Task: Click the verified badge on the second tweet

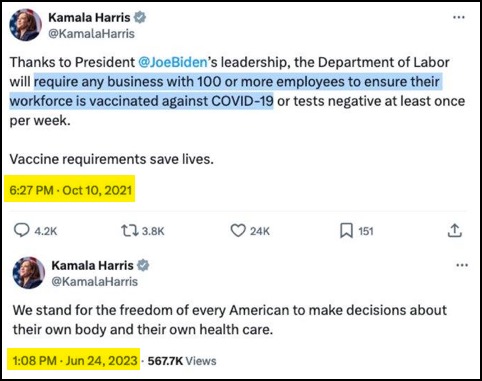Action: [x=143, y=265]
